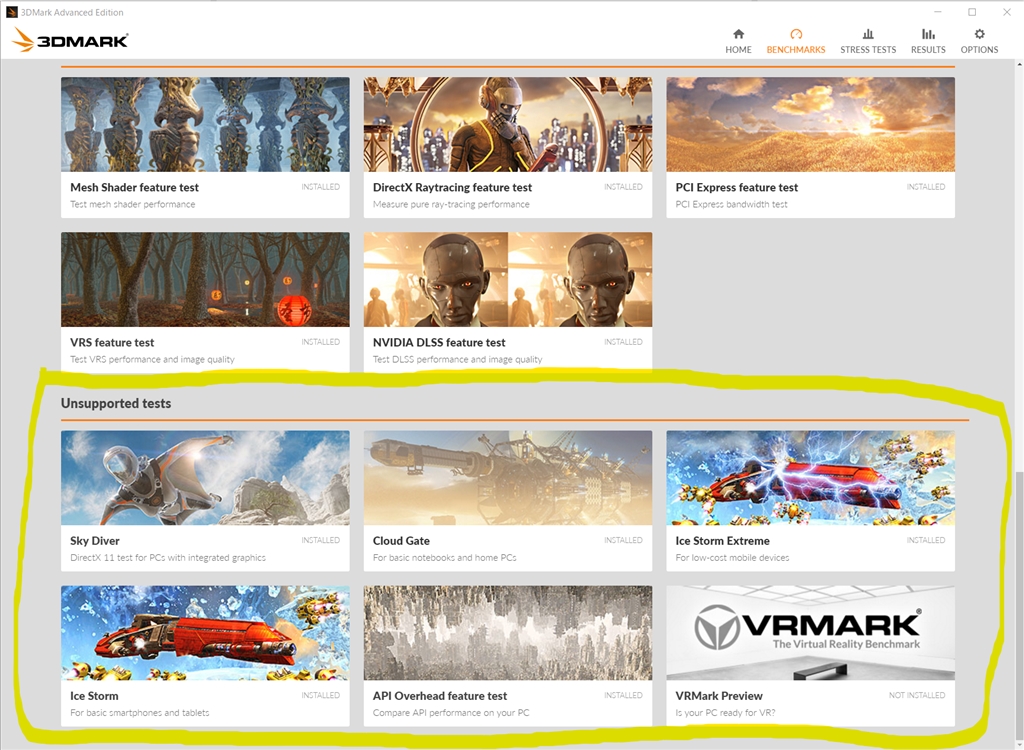Screen dimensions: 1024x750
Task: Select the OPTIONS tab label
Action: pyautogui.click(x=979, y=50)
